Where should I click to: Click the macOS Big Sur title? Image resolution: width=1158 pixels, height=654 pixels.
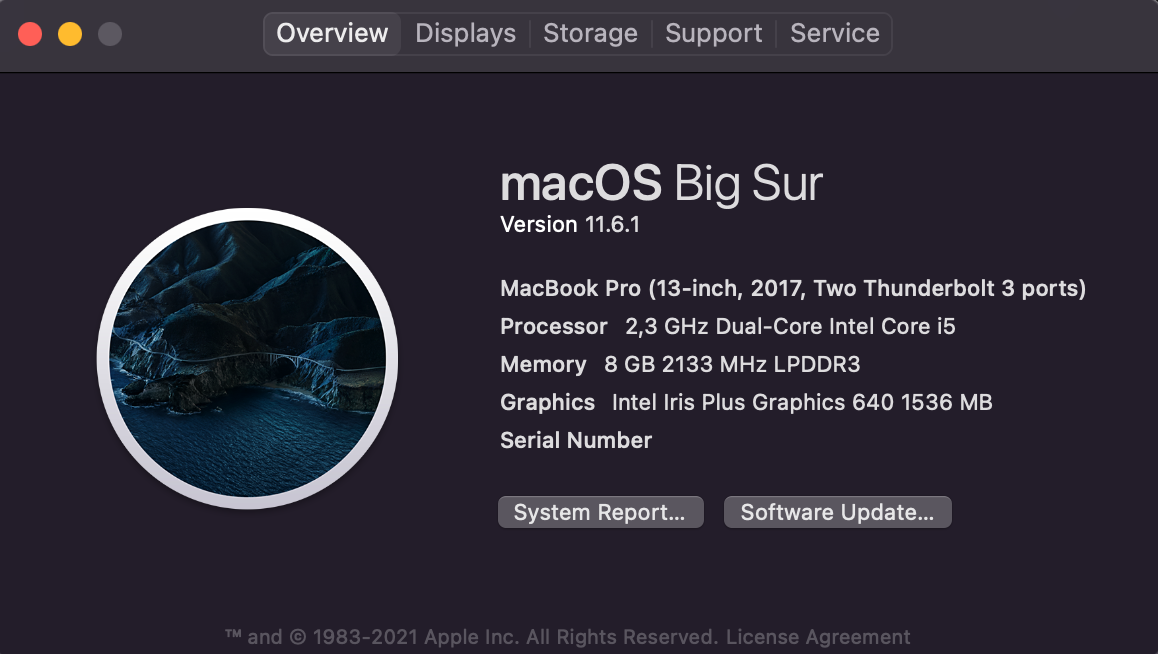(661, 184)
